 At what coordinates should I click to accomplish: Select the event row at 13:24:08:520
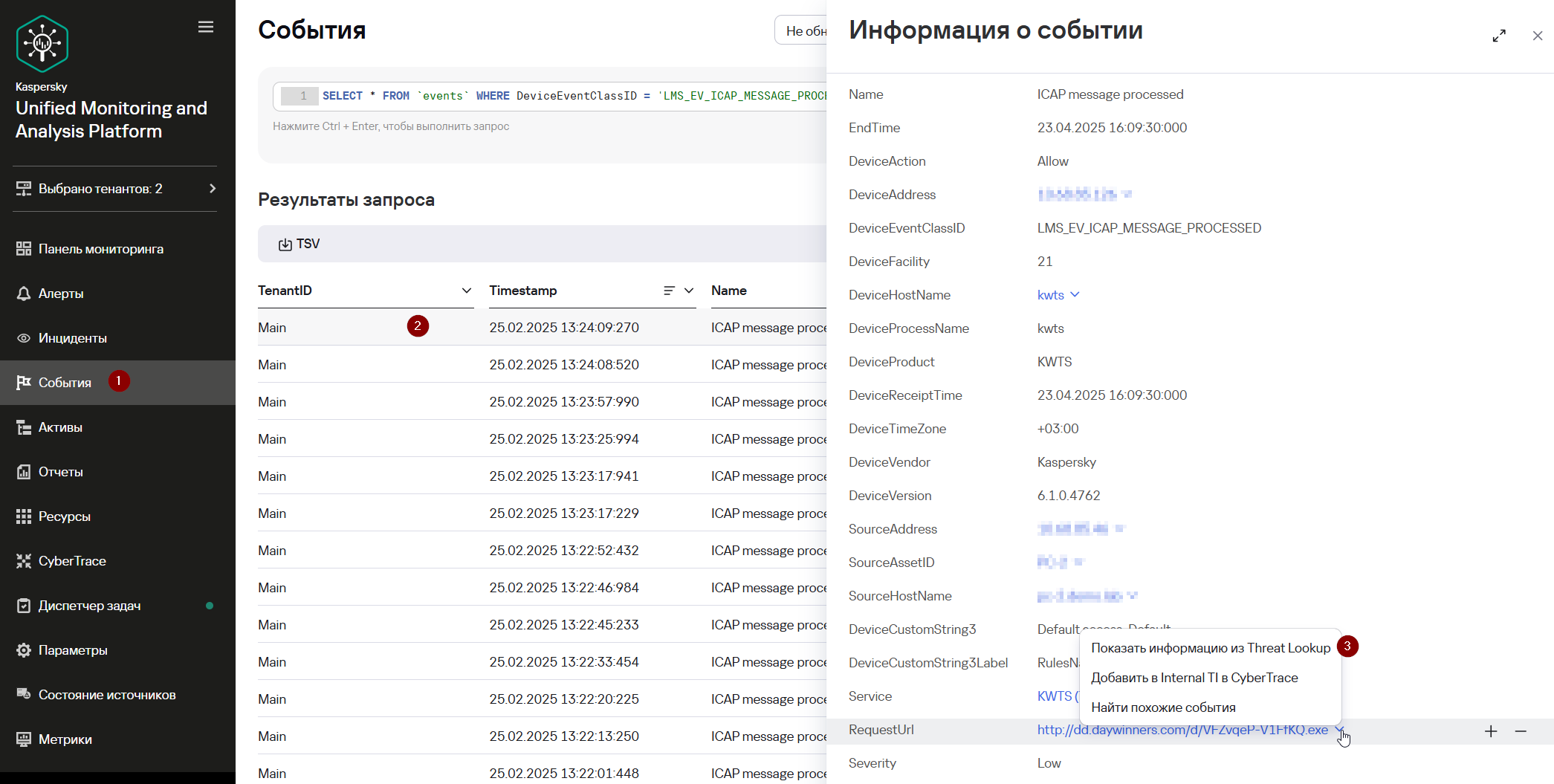click(542, 365)
